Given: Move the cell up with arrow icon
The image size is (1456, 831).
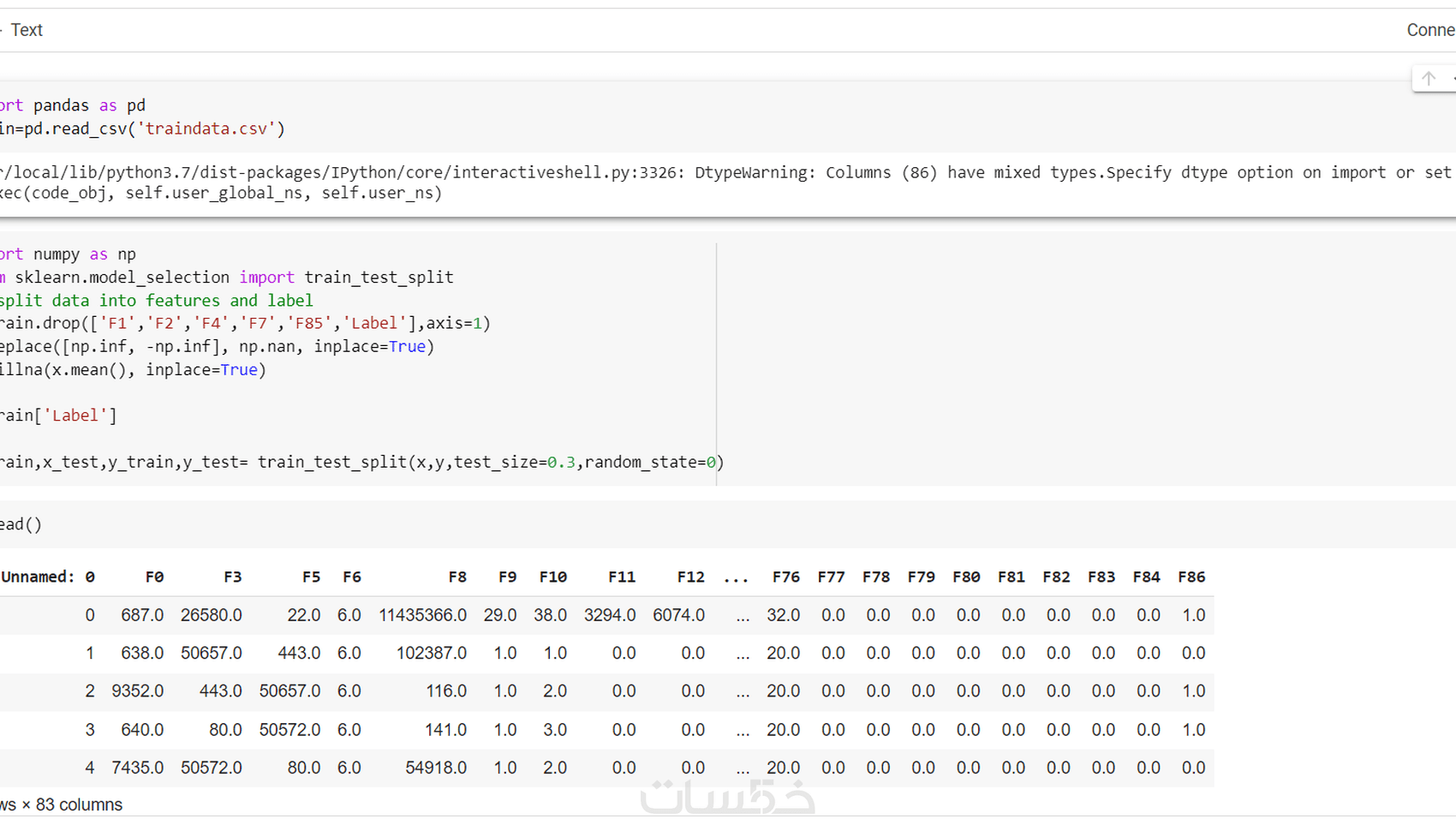Looking at the screenshot, I should click(x=1428, y=79).
